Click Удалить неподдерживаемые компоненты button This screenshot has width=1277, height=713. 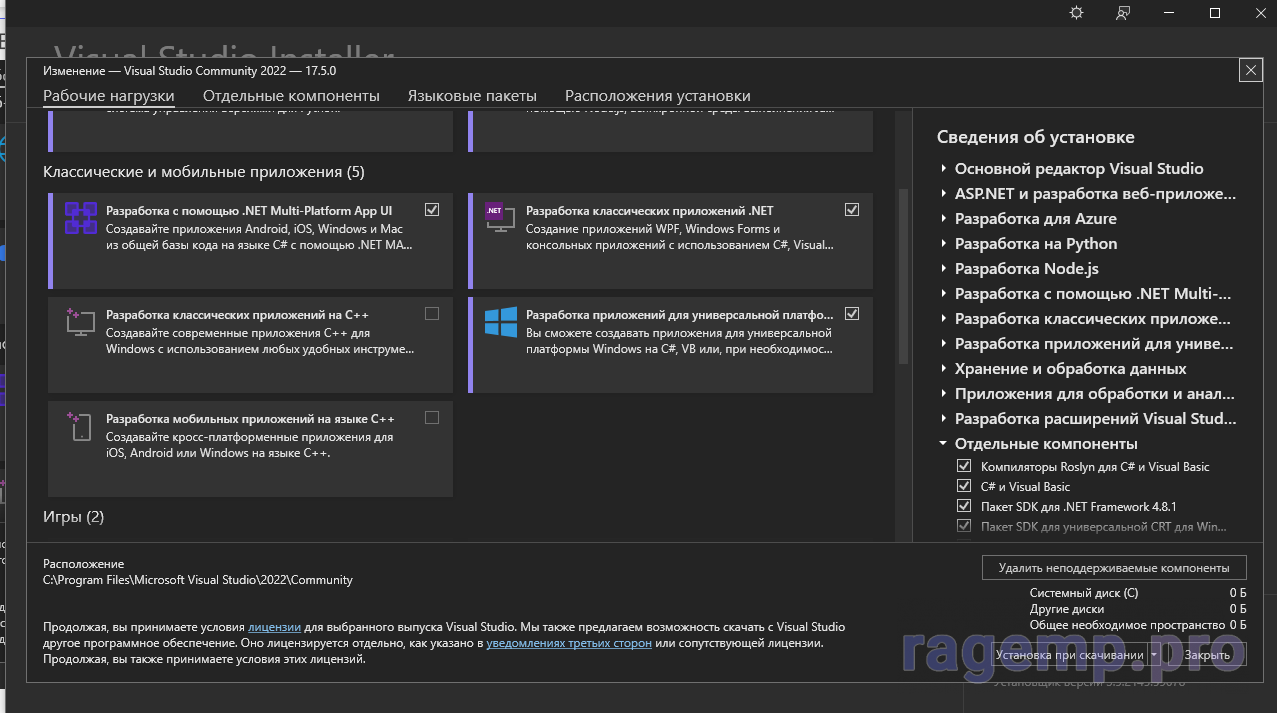(x=1114, y=568)
